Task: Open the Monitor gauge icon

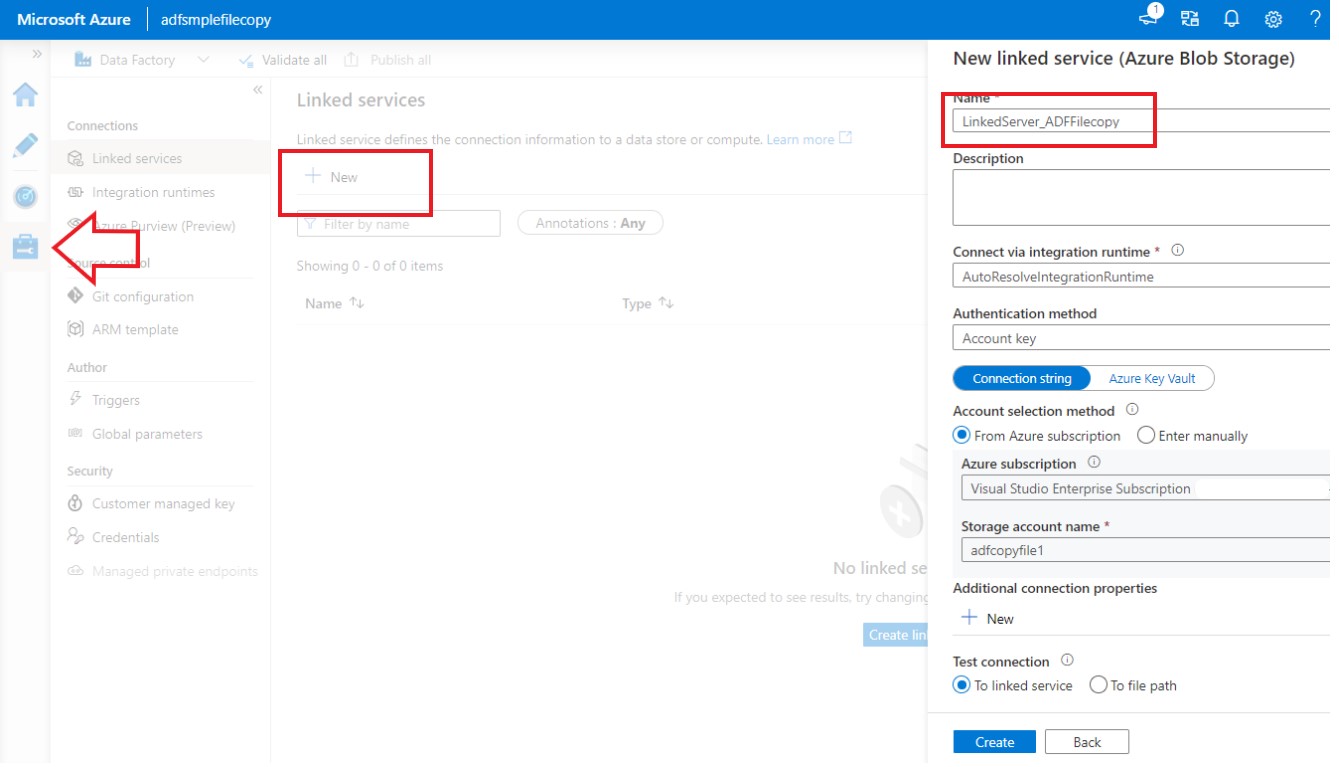Action: point(25,197)
